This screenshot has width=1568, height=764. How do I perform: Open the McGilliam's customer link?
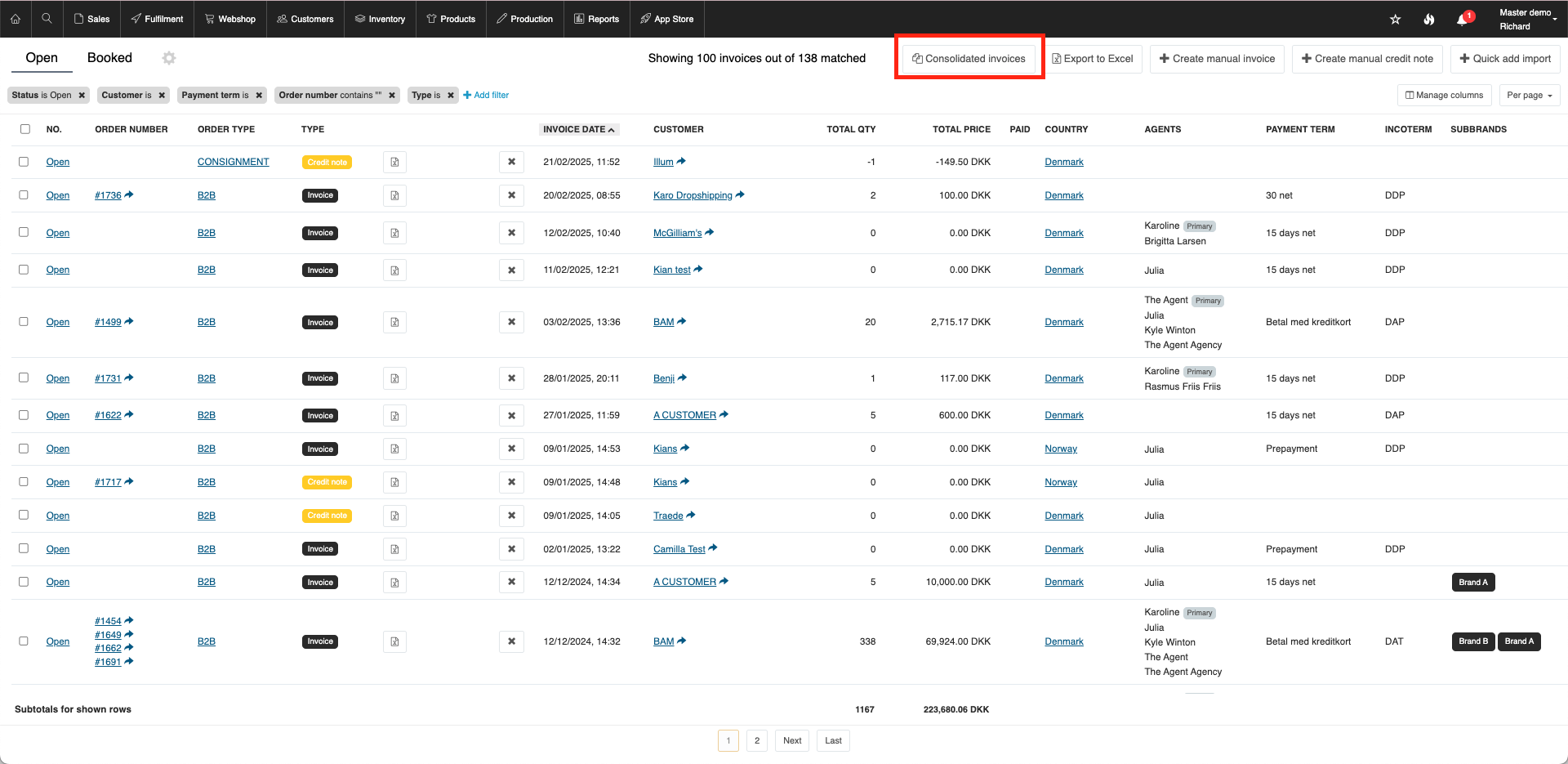tap(677, 233)
